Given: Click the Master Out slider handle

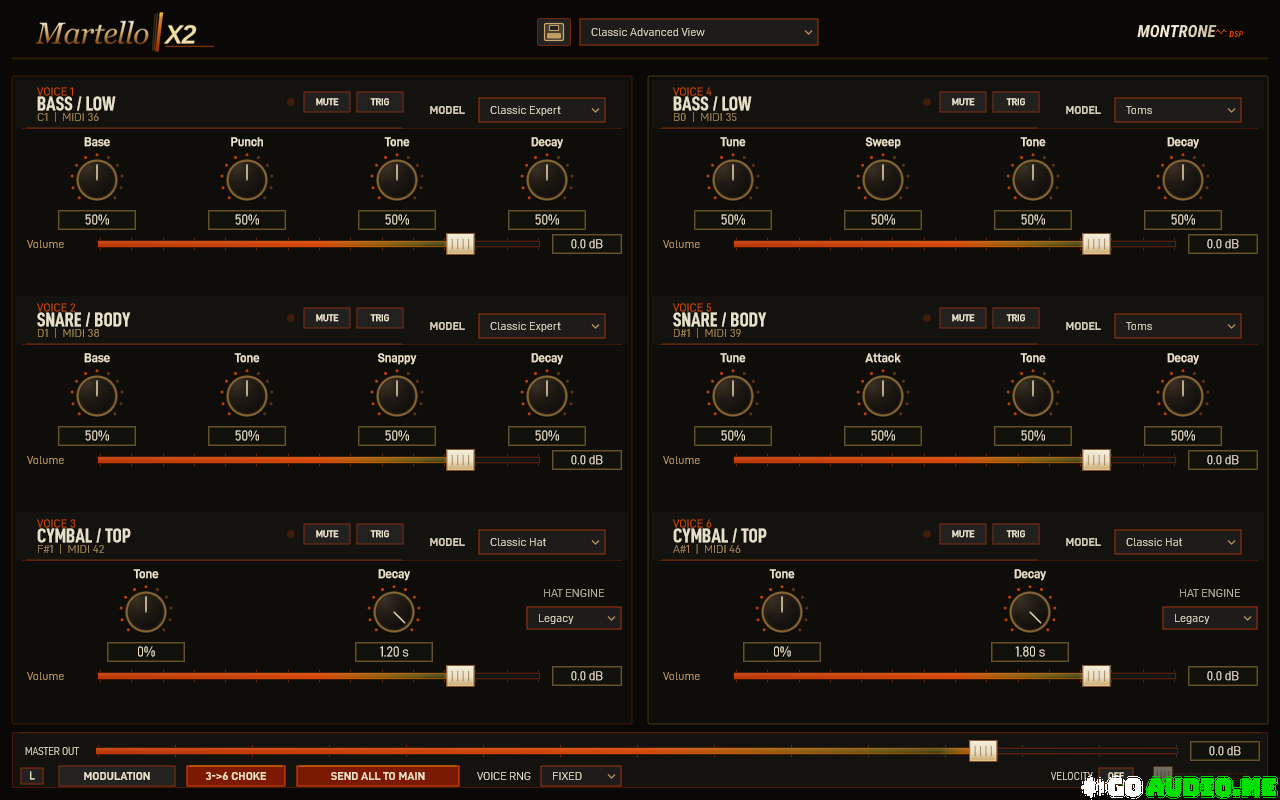Looking at the screenshot, I should (983, 751).
